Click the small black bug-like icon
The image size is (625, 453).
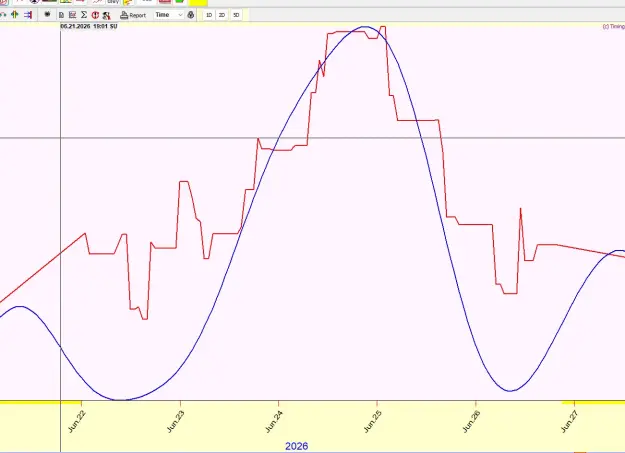pyautogui.click(x=47, y=14)
